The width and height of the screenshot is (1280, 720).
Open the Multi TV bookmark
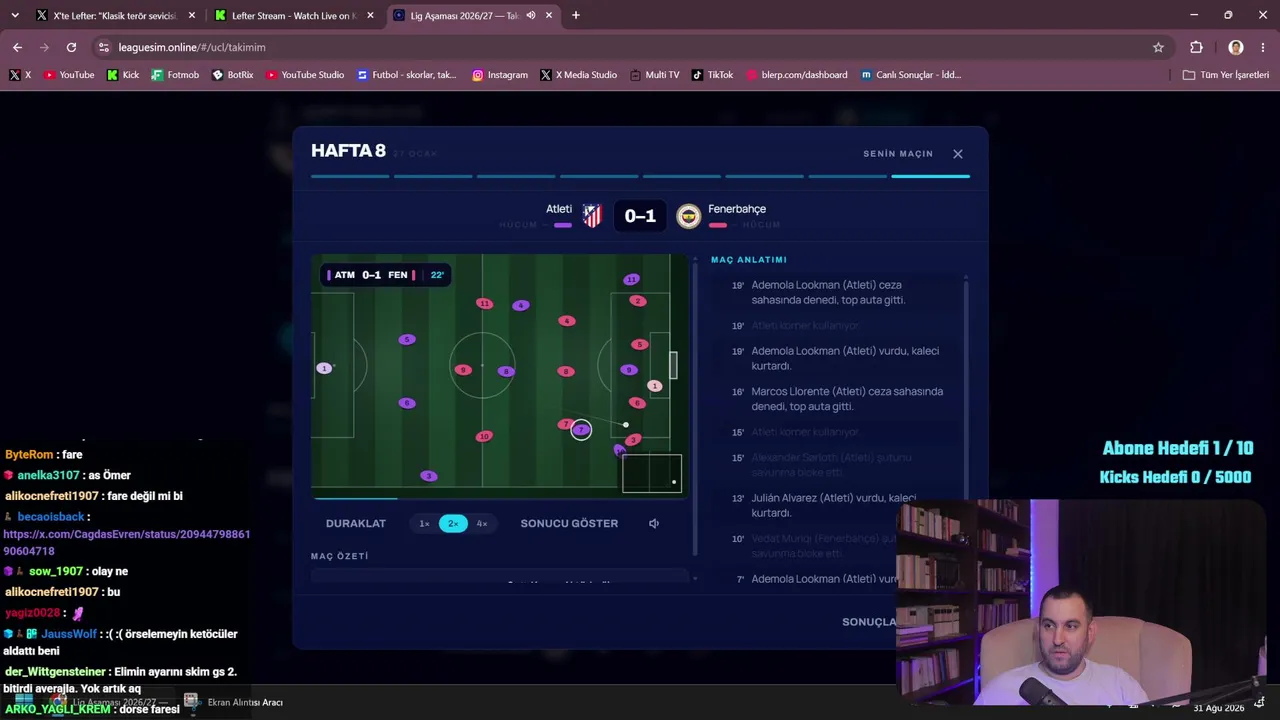655,75
